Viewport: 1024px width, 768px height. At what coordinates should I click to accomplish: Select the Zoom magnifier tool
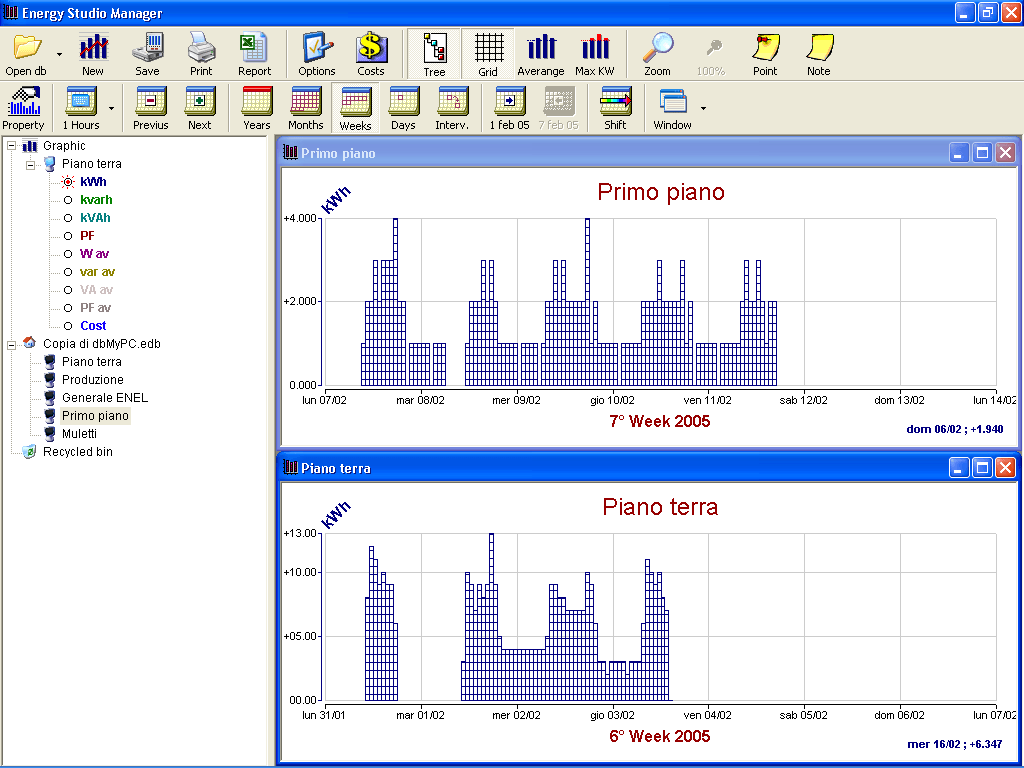[x=657, y=47]
